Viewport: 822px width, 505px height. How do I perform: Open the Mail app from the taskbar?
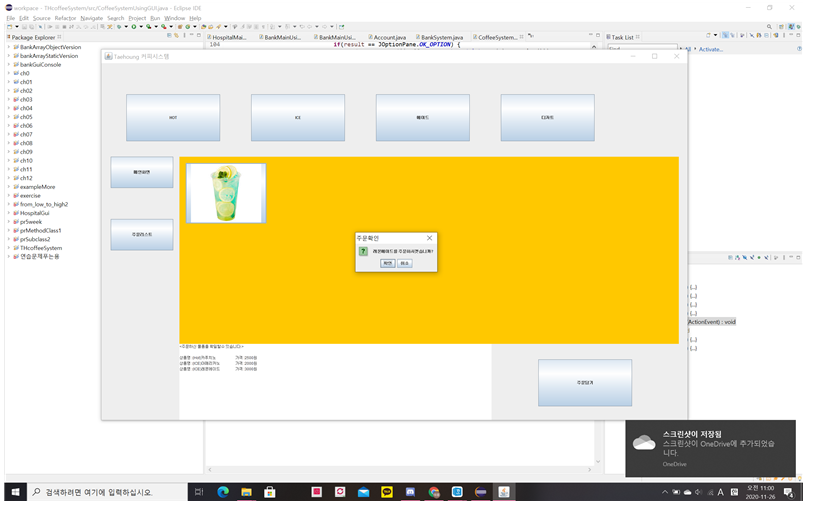363,492
